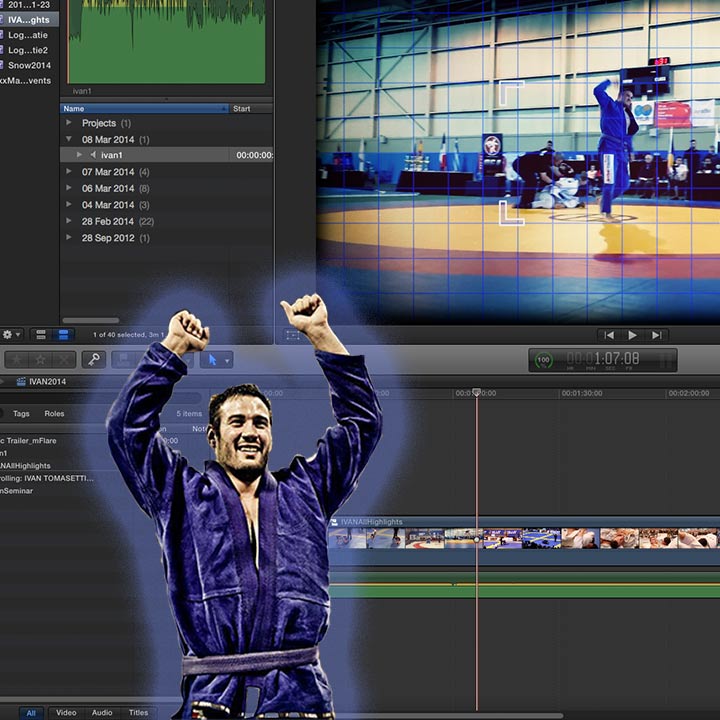Open the Keyword Editor key icon

[x=94, y=360]
